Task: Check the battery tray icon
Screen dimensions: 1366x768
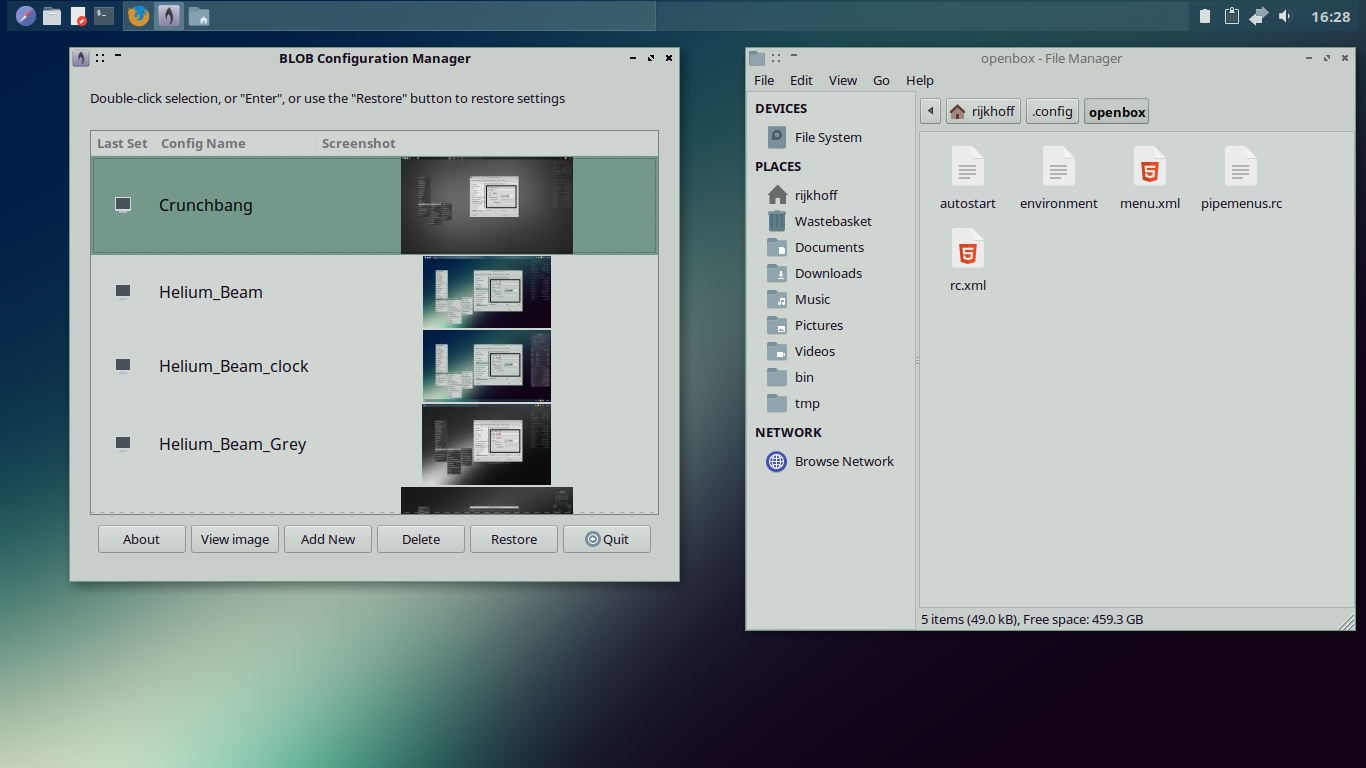Action: click(x=1205, y=16)
